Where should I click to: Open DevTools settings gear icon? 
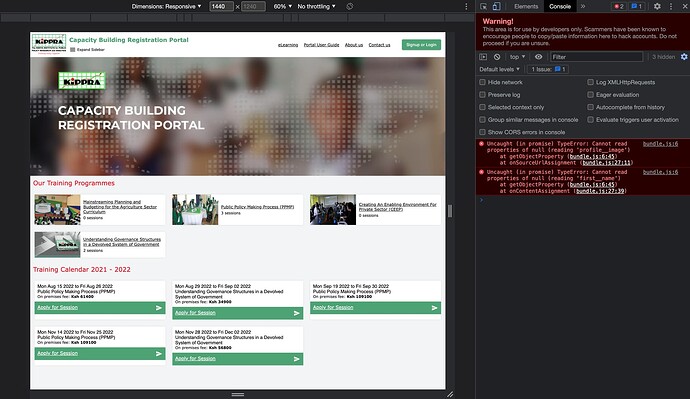[x=657, y=6]
